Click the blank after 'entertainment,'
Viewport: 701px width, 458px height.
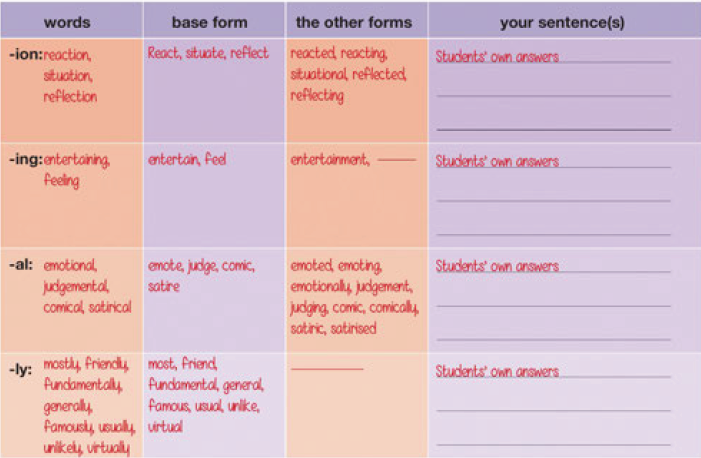397,159
